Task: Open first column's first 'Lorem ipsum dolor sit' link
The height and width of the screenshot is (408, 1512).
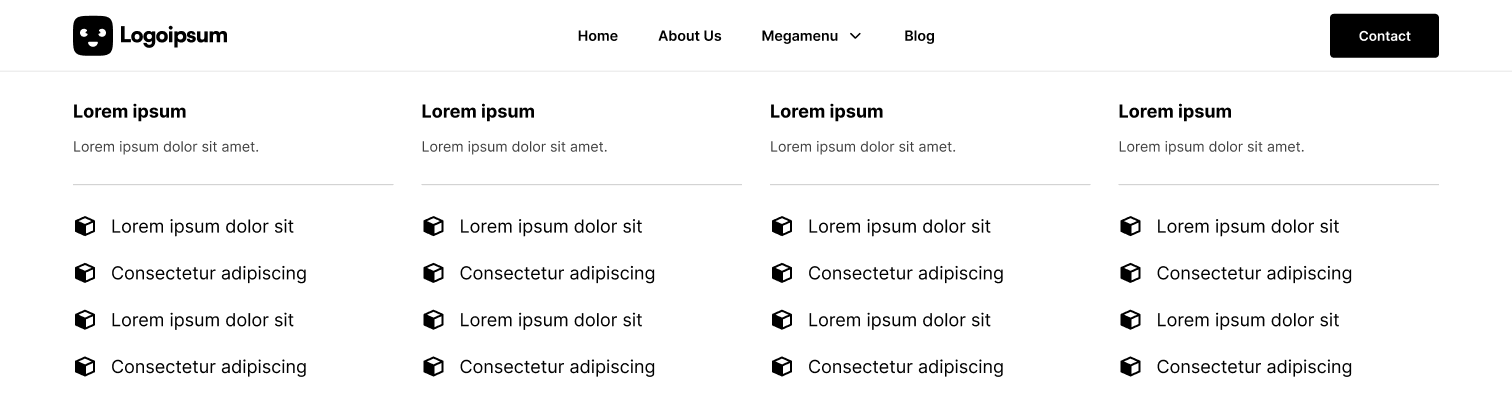Action: click(x=202, y=226)
